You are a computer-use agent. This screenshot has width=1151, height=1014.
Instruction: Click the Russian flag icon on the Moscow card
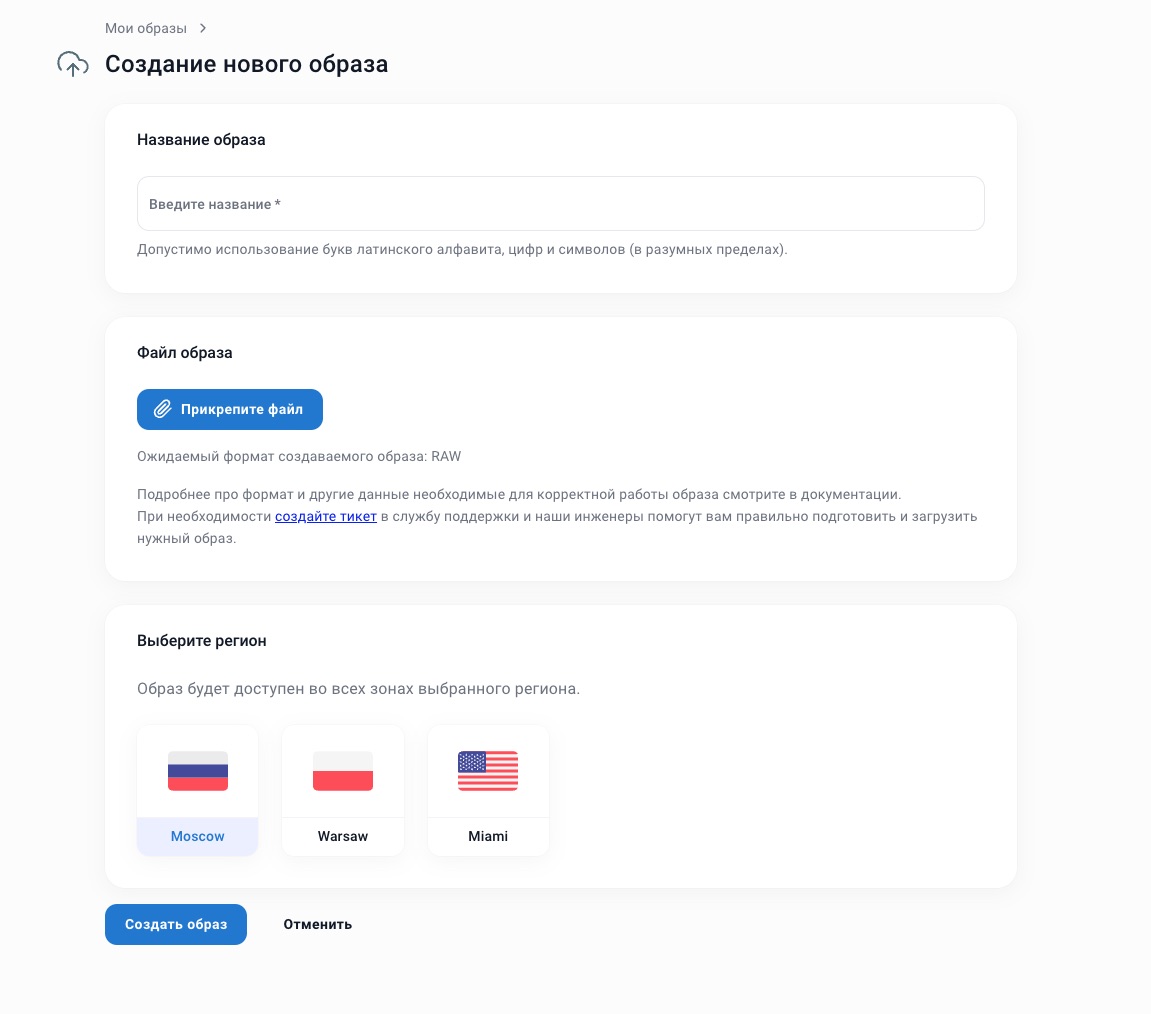click(197, 771)
